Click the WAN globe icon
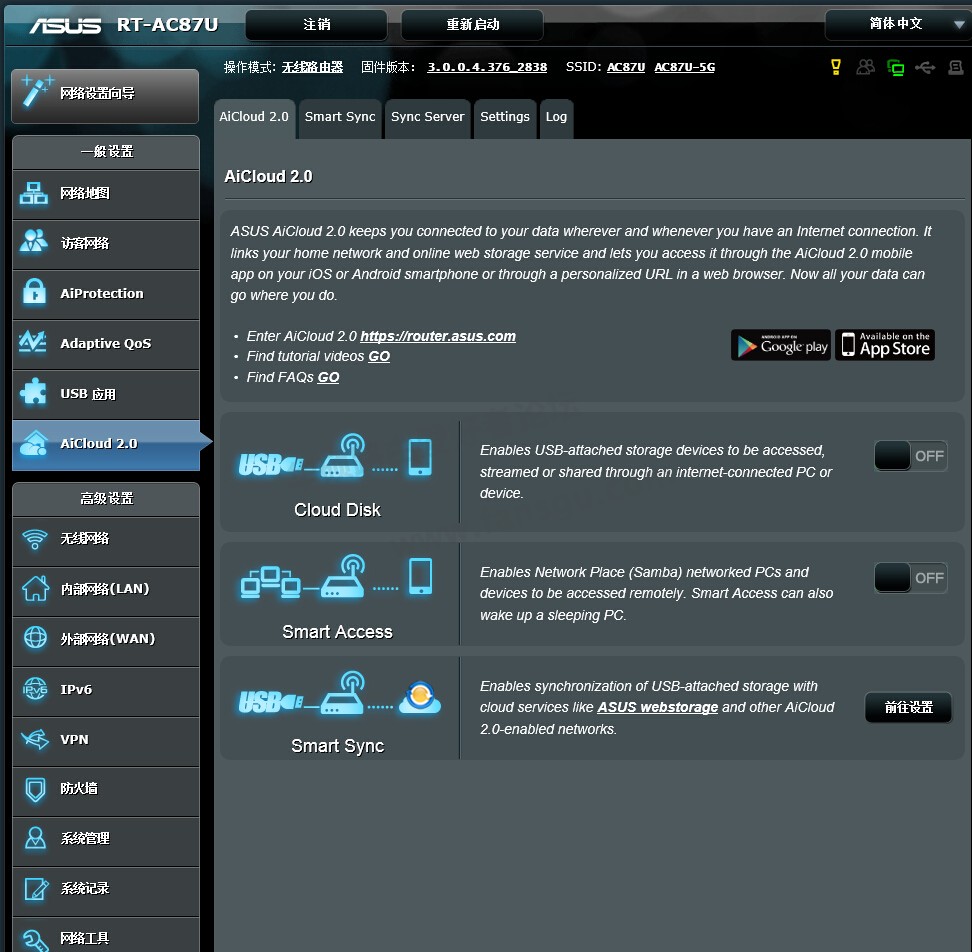This screenshot has width=972, height=952. click(35, 638)
